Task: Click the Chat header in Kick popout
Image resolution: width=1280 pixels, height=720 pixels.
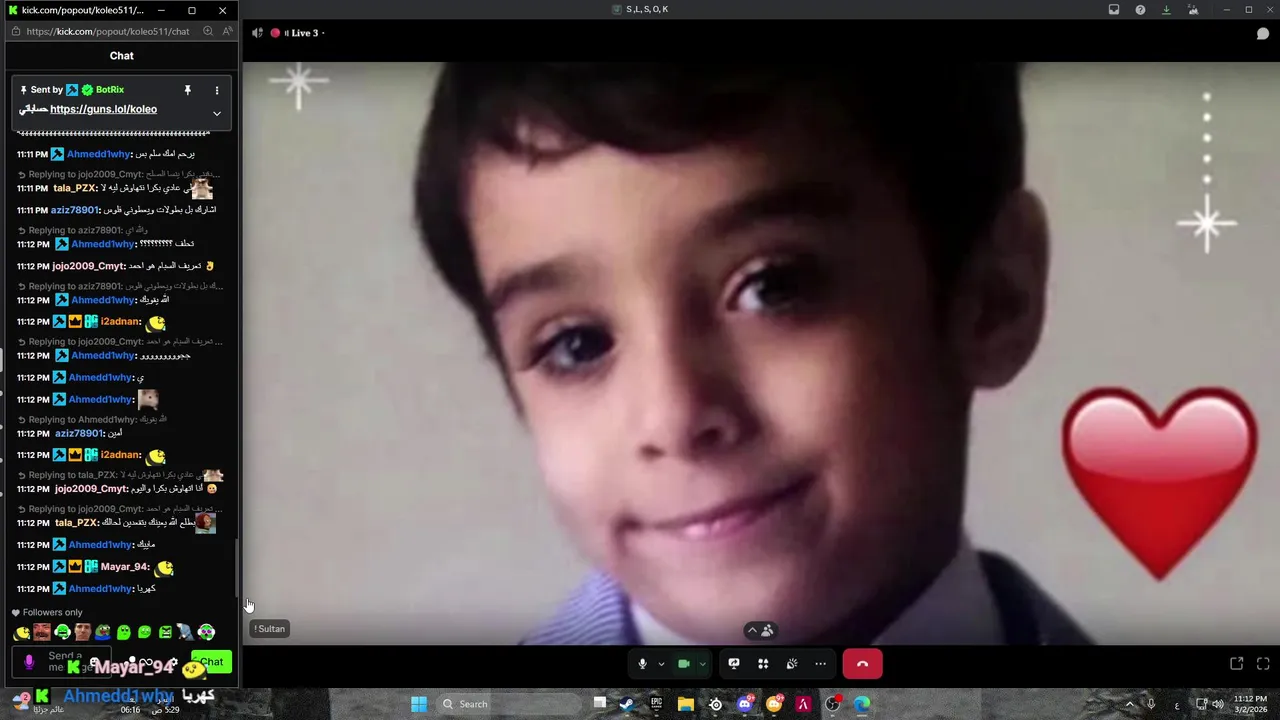Action: [121, 56]
